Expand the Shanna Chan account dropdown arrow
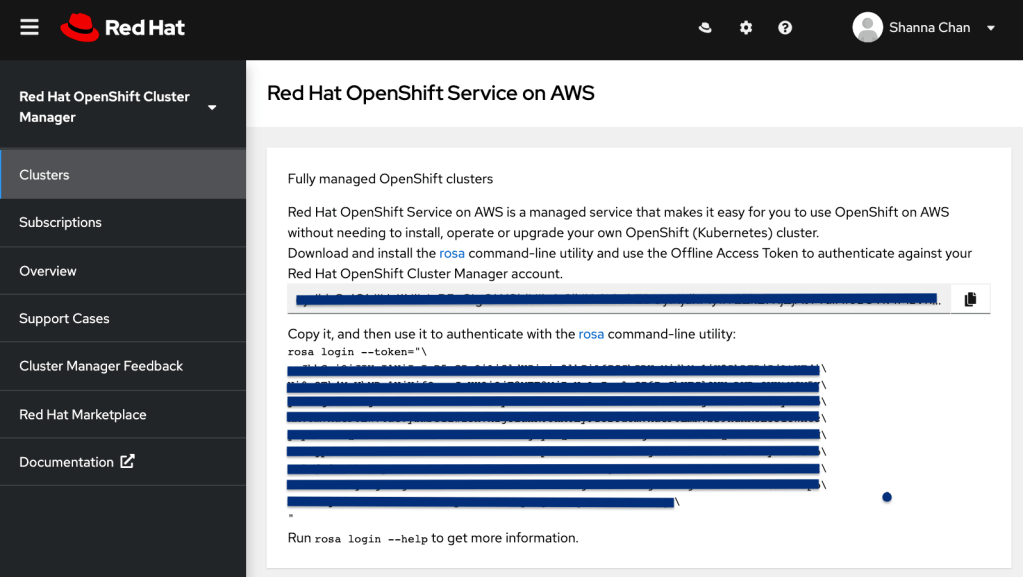This screenshot has width=1023, height=577. [x=991, y=28]
